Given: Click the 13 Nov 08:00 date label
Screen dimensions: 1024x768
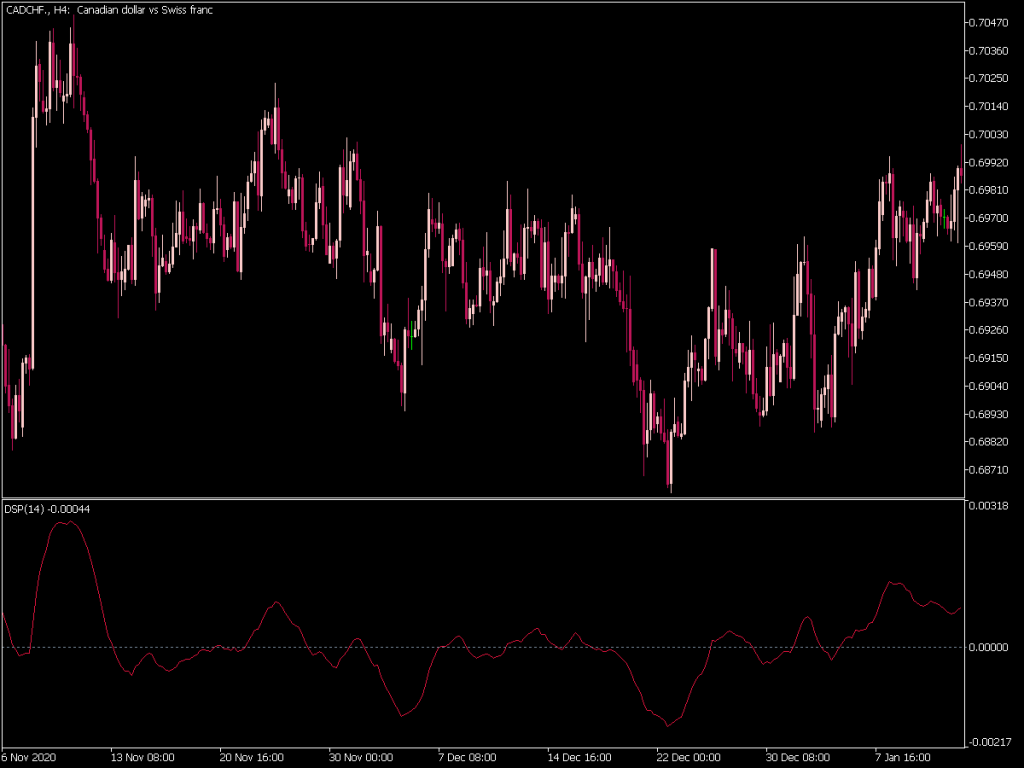Looking at the screenshot, I should [x=144, y=757].
